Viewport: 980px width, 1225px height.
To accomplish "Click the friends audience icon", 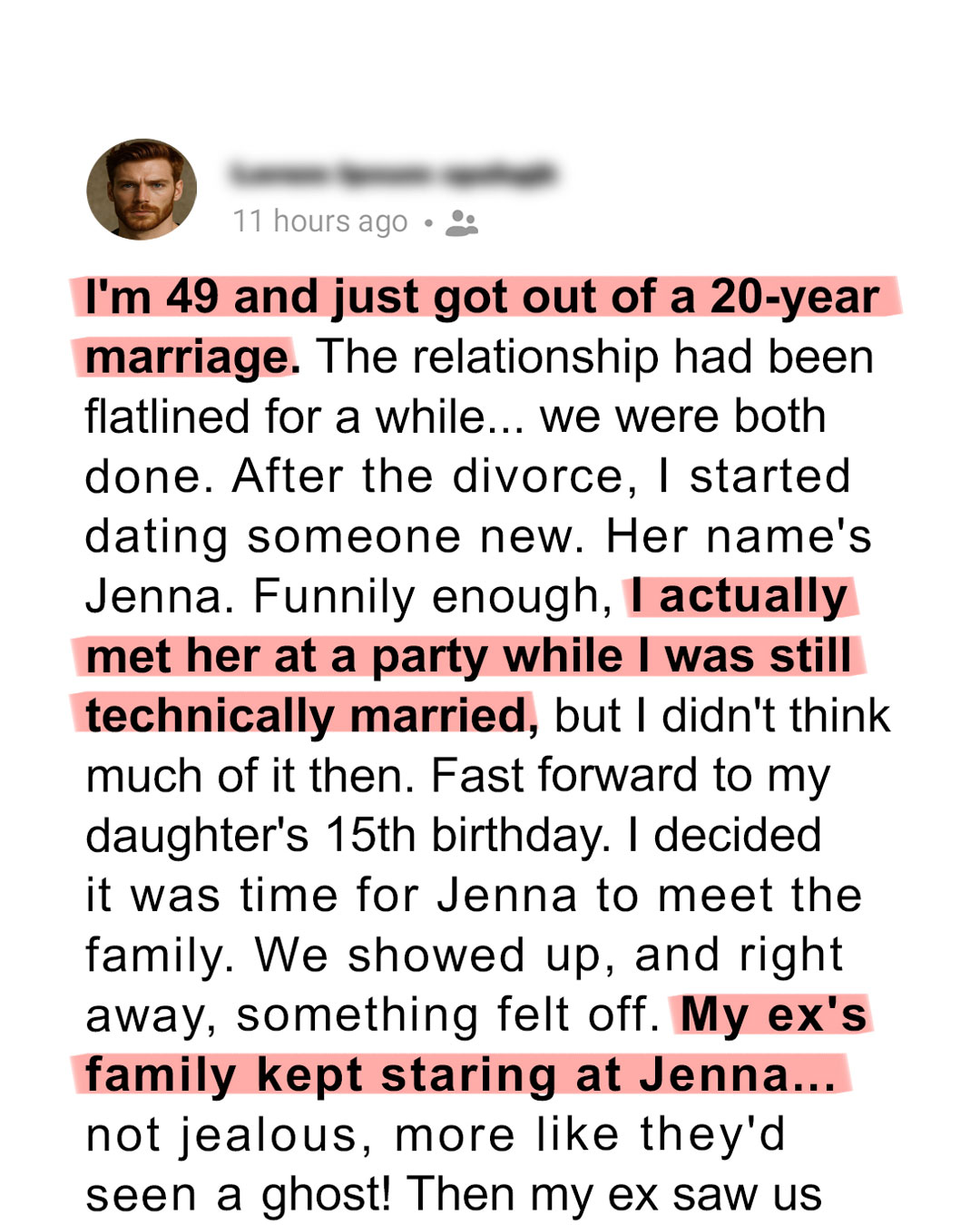I will 462,223.
